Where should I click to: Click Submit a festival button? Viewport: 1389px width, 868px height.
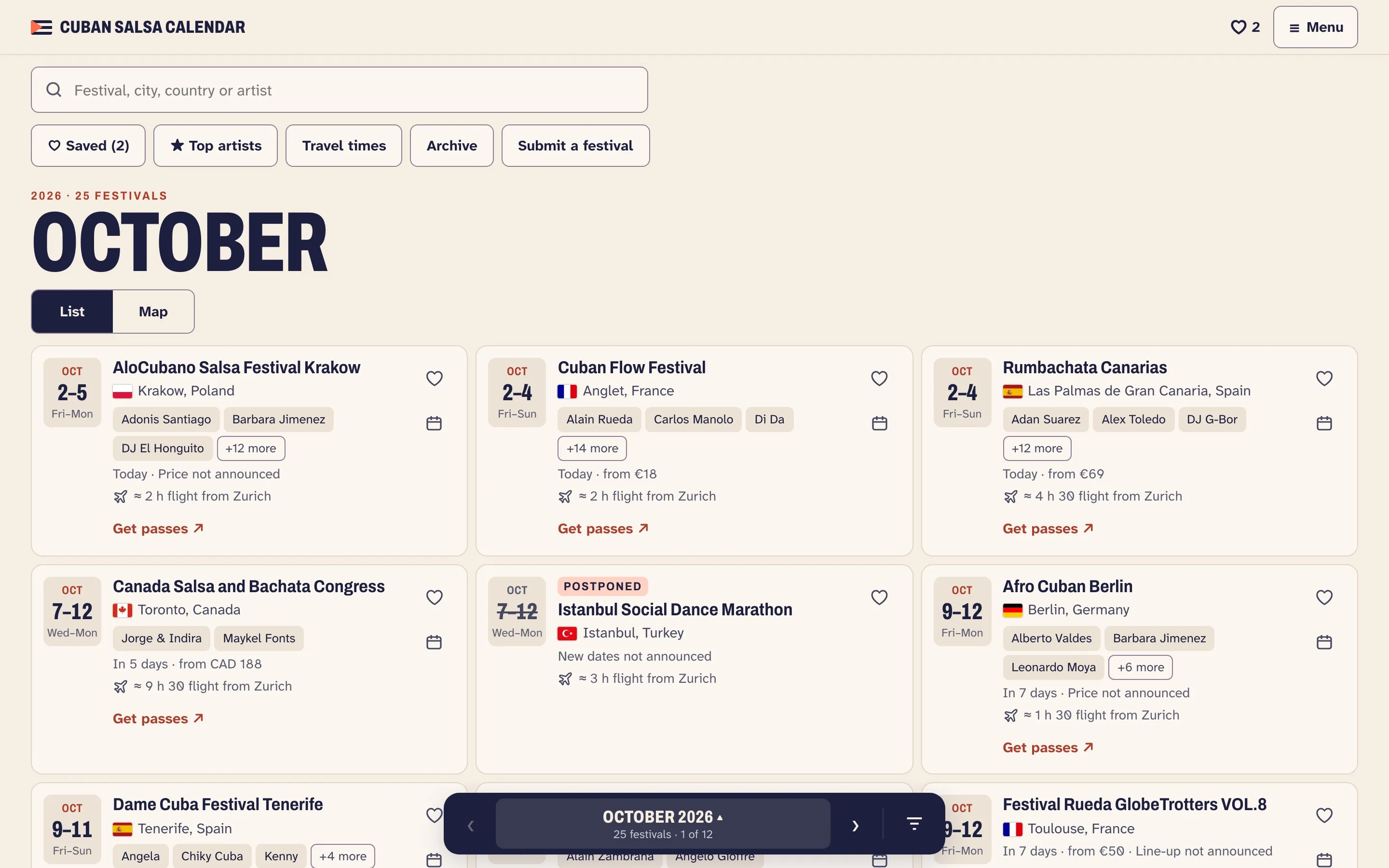click(x=575, y=146)
